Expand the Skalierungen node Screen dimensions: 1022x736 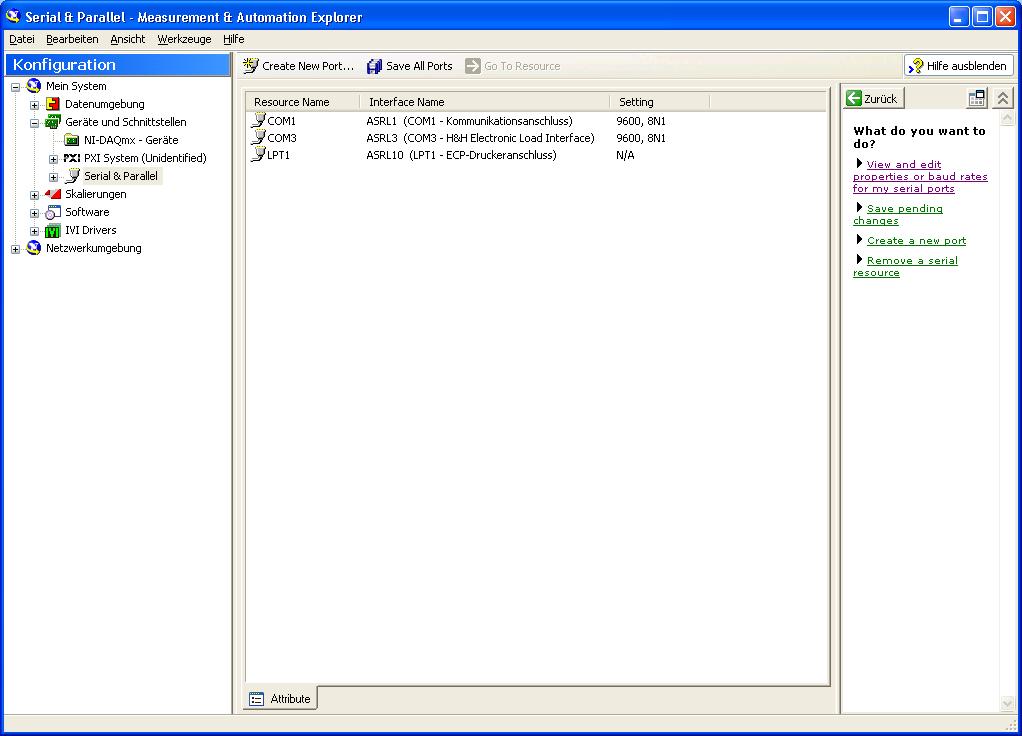[x=35, y=195]
